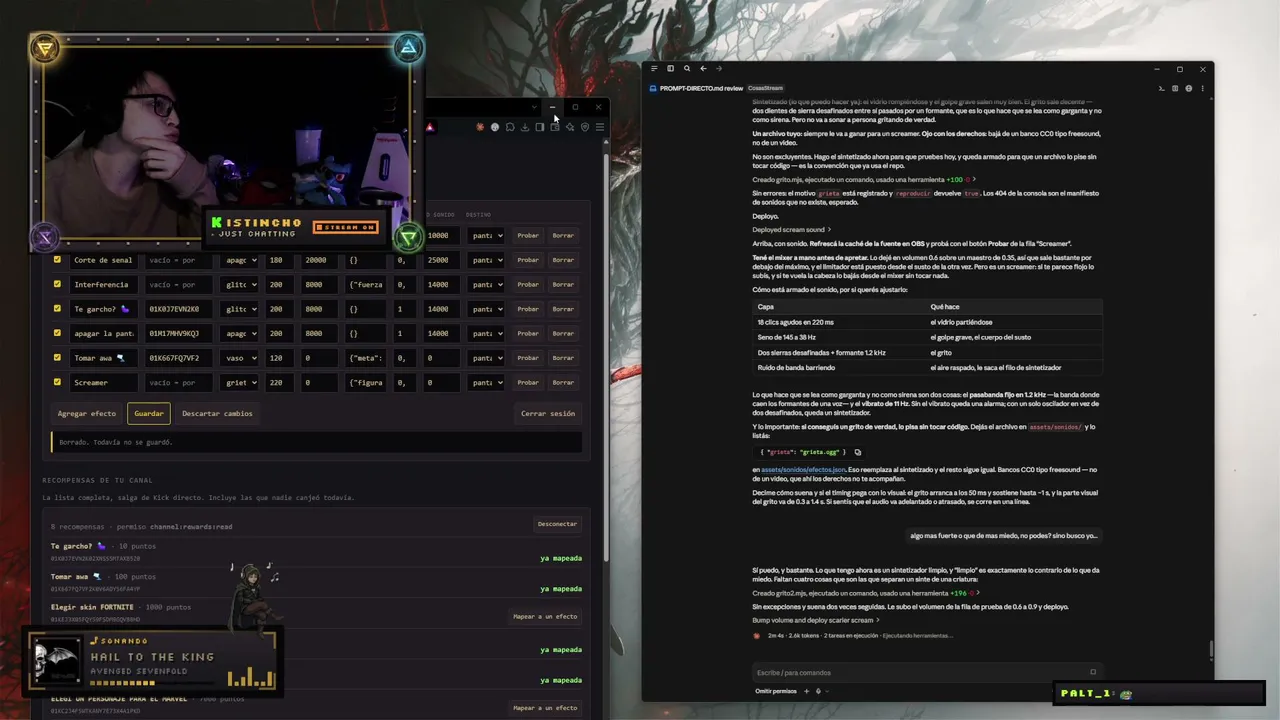The image size is (1280, 720).
Task: Expand the 'Creado grito2.mjs' tool summary
Action: 864,593
